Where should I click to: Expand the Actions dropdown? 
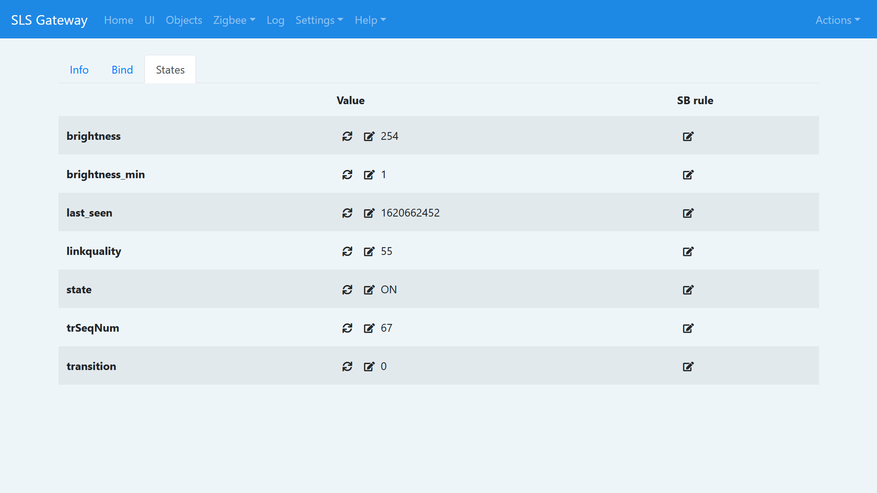pyautogui.click(x=837, y=20)
